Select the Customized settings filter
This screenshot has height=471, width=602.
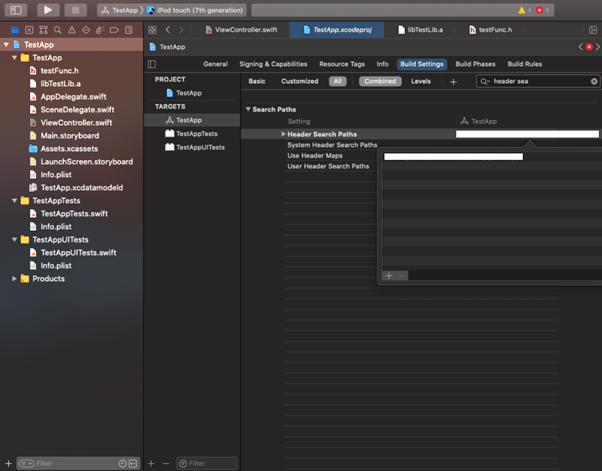(299, 81)
